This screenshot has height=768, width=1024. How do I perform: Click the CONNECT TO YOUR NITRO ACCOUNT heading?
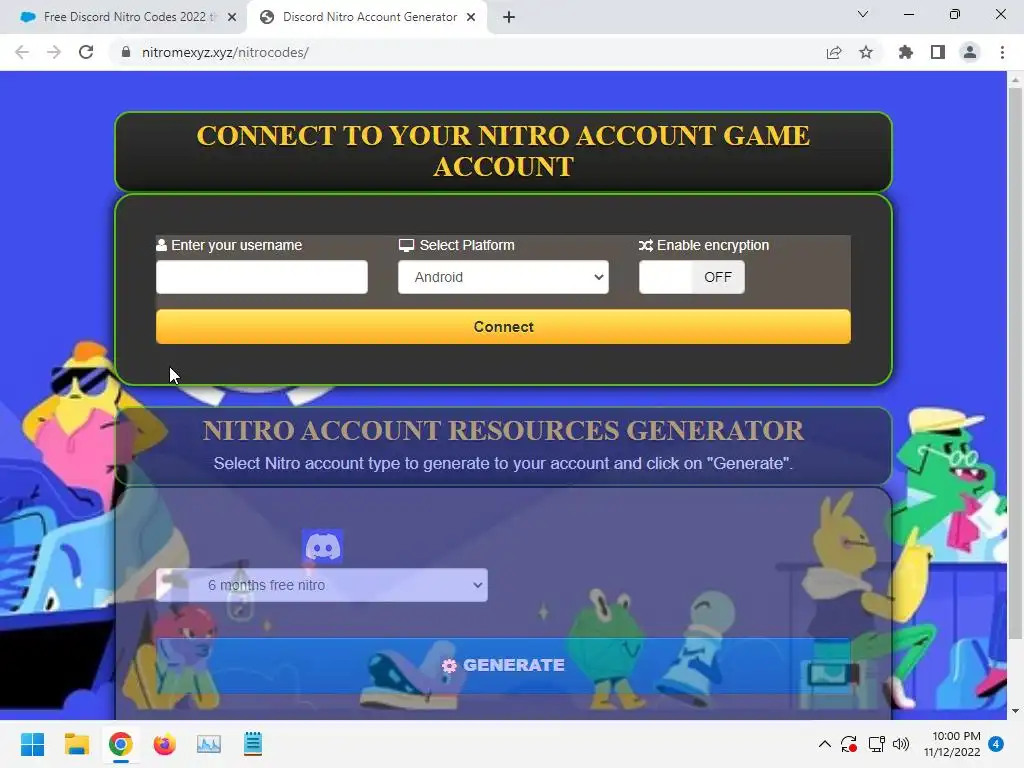[x=504, y=151]
